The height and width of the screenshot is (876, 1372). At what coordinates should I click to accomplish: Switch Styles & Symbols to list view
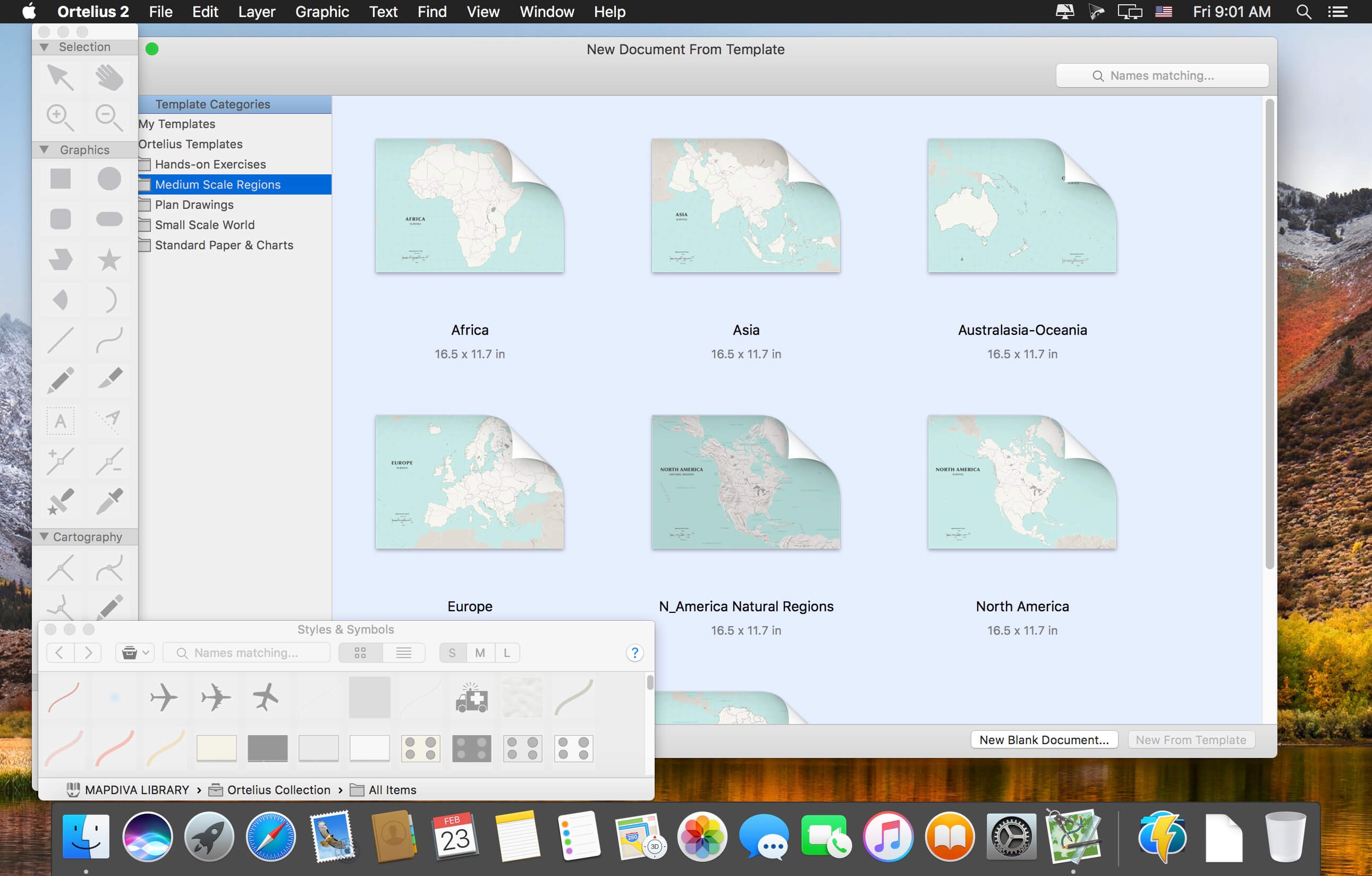[x=403, y=653]
